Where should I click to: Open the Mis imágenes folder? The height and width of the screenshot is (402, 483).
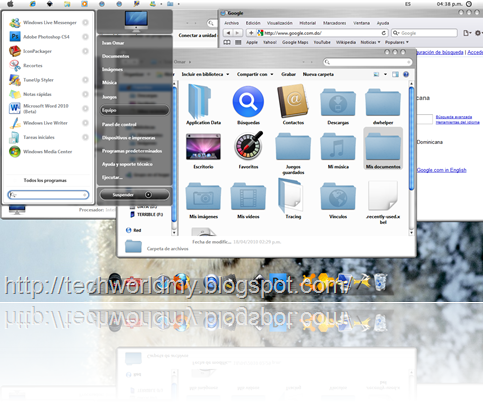(x=203, y=200)
